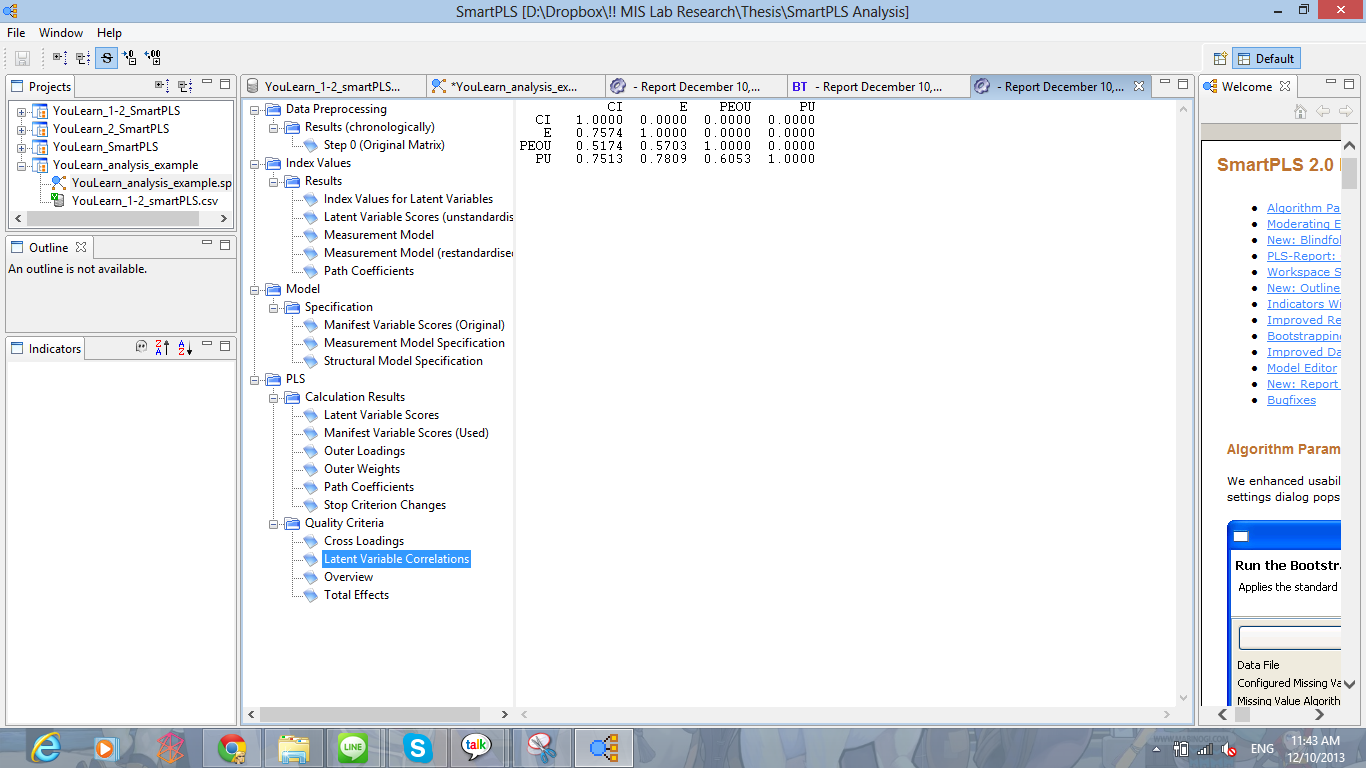Open the Workspace S… link in Welcome
Viewport: 1366px width, 768px height.
point(1303,272)
